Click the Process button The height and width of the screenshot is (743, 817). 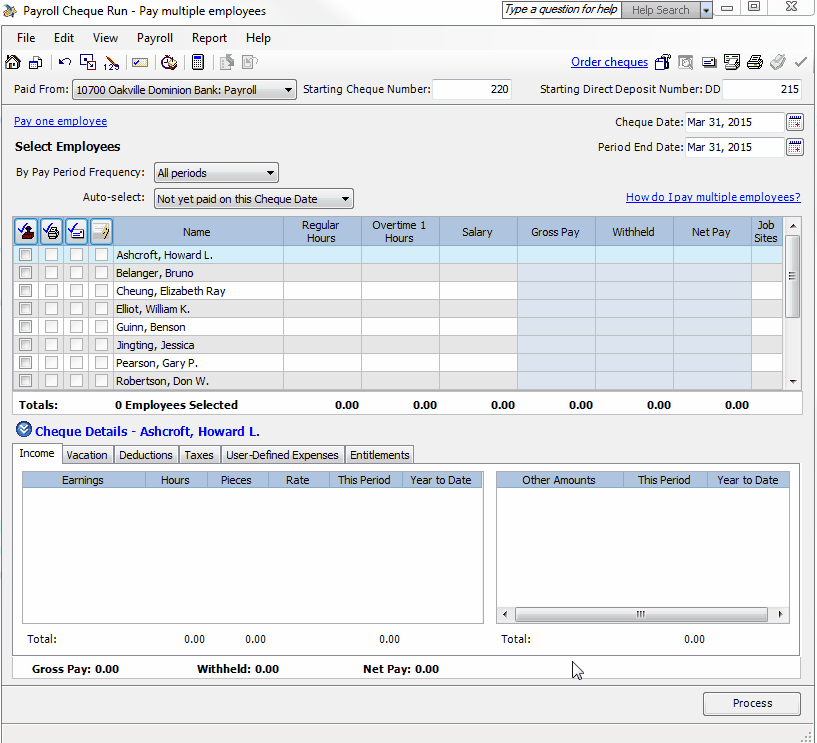tap(752, 703)
